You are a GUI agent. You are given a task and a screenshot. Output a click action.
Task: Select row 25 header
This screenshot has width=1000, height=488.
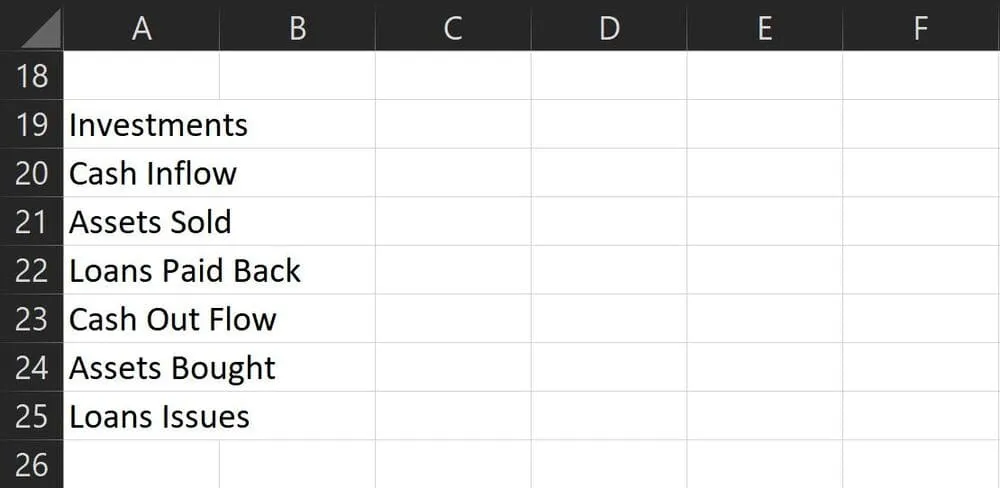pyautogui.click(x=31, y=416)
